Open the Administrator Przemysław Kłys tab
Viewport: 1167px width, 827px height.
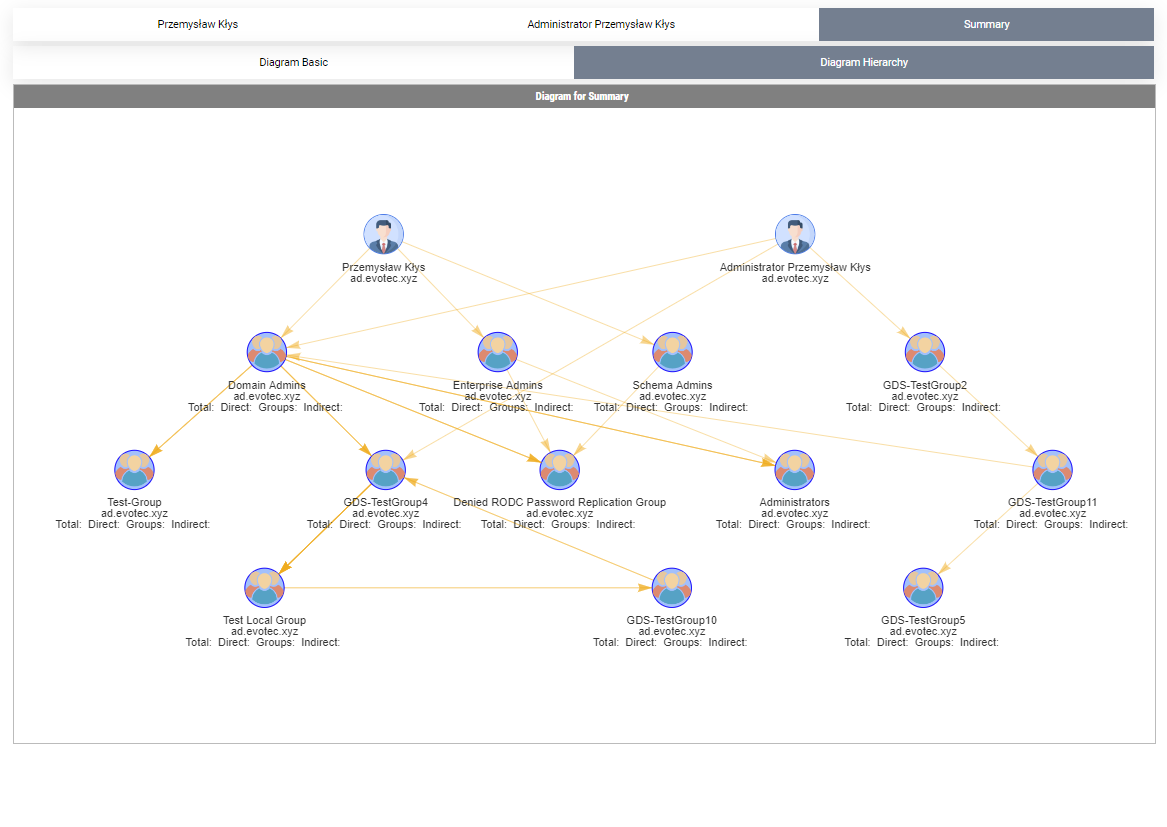pyautogui.click(x=601, y=24)
